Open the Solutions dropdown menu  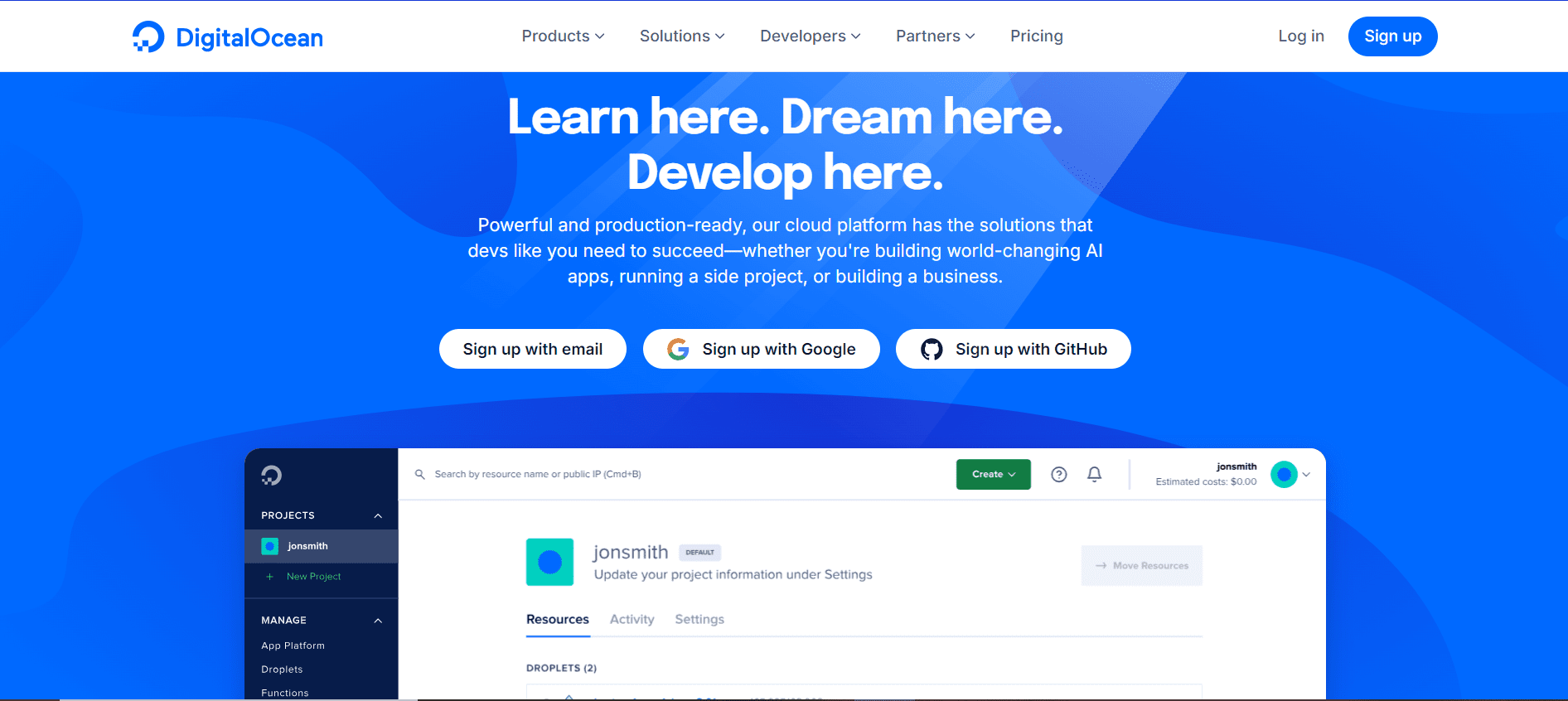[682, 36]
